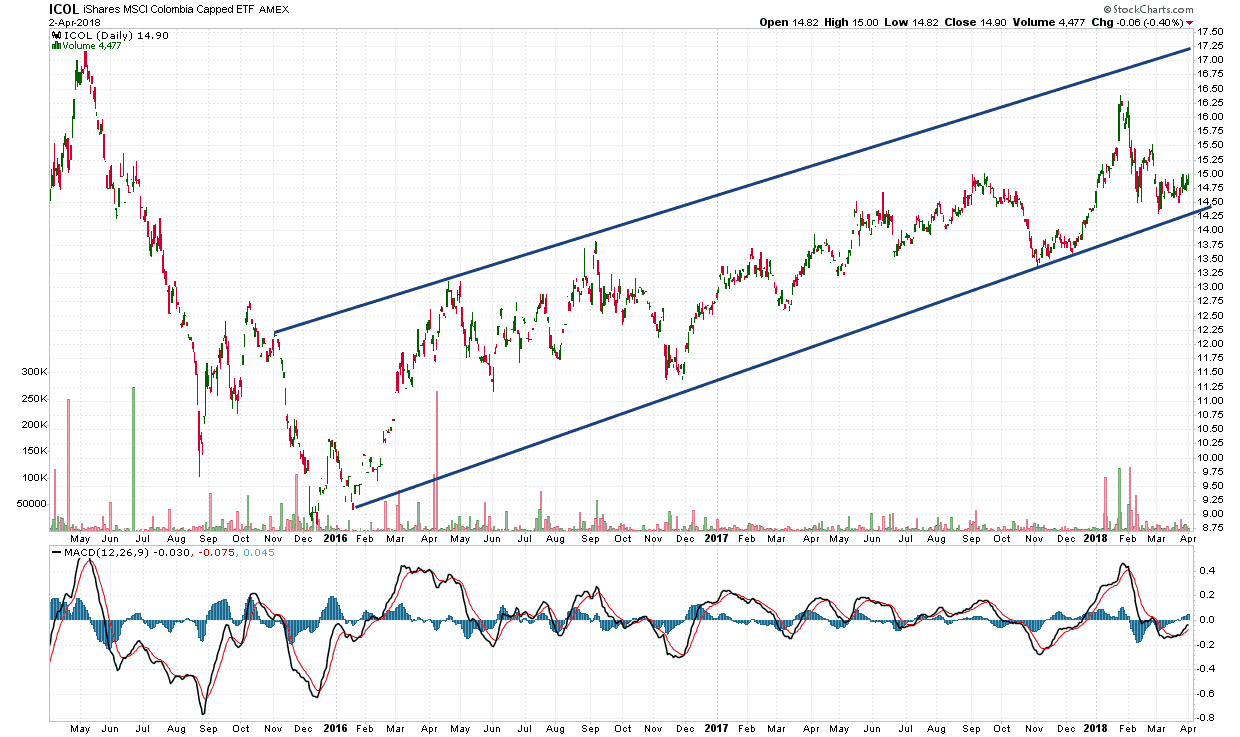Click the 0.0 MACD axis label
This screenshot has height=737, width=1240.
(x=1207, y=620)
